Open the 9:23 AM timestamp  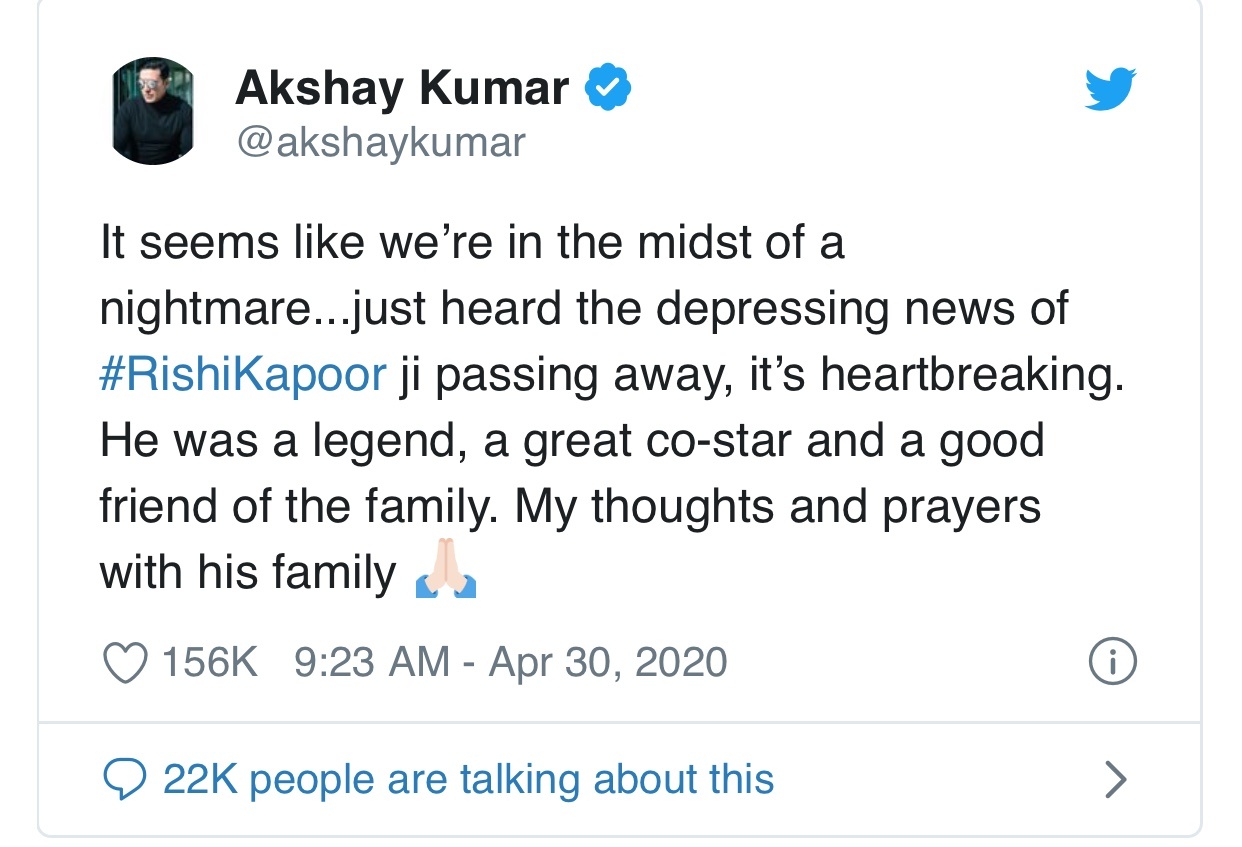click(x=372, y=662)
